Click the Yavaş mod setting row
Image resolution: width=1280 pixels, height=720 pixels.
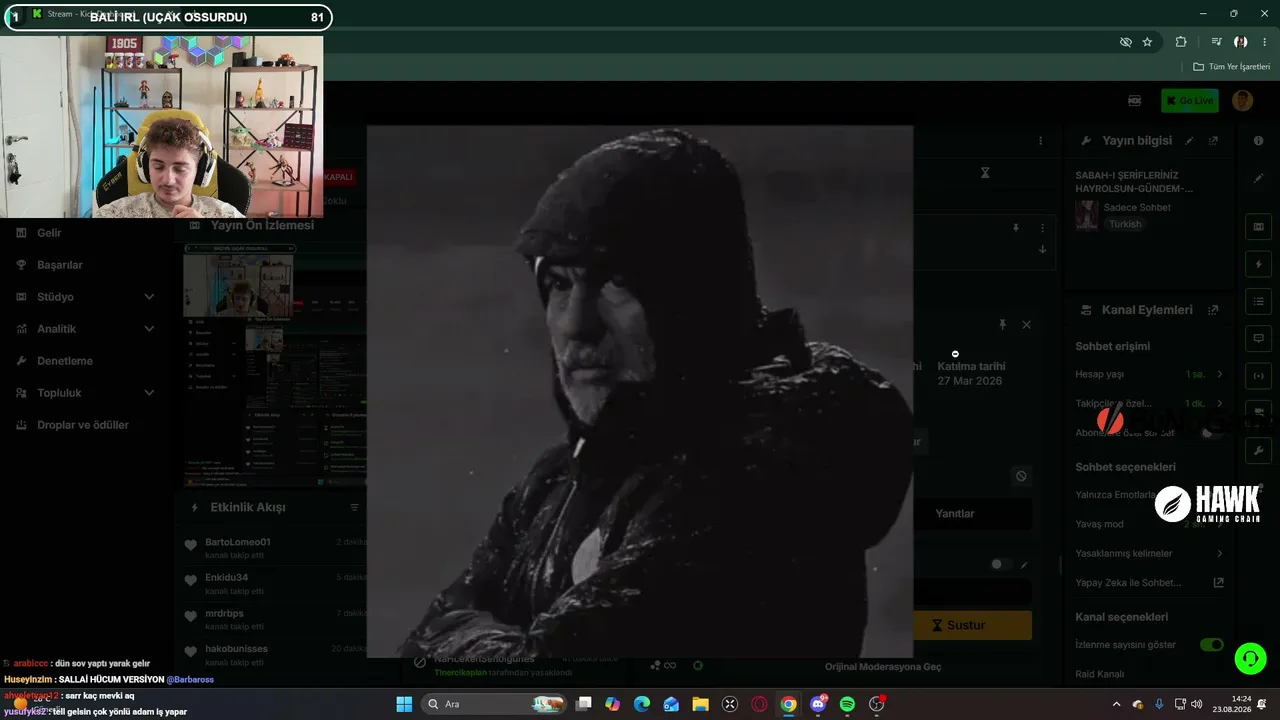coord(1150,524)
